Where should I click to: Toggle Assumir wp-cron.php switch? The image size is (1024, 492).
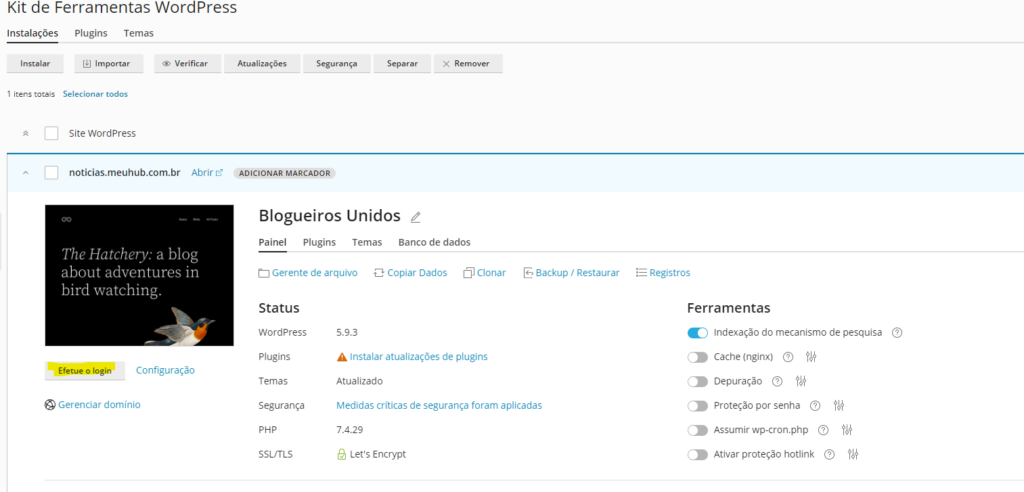pyautogui.click(x=697, y=430)
